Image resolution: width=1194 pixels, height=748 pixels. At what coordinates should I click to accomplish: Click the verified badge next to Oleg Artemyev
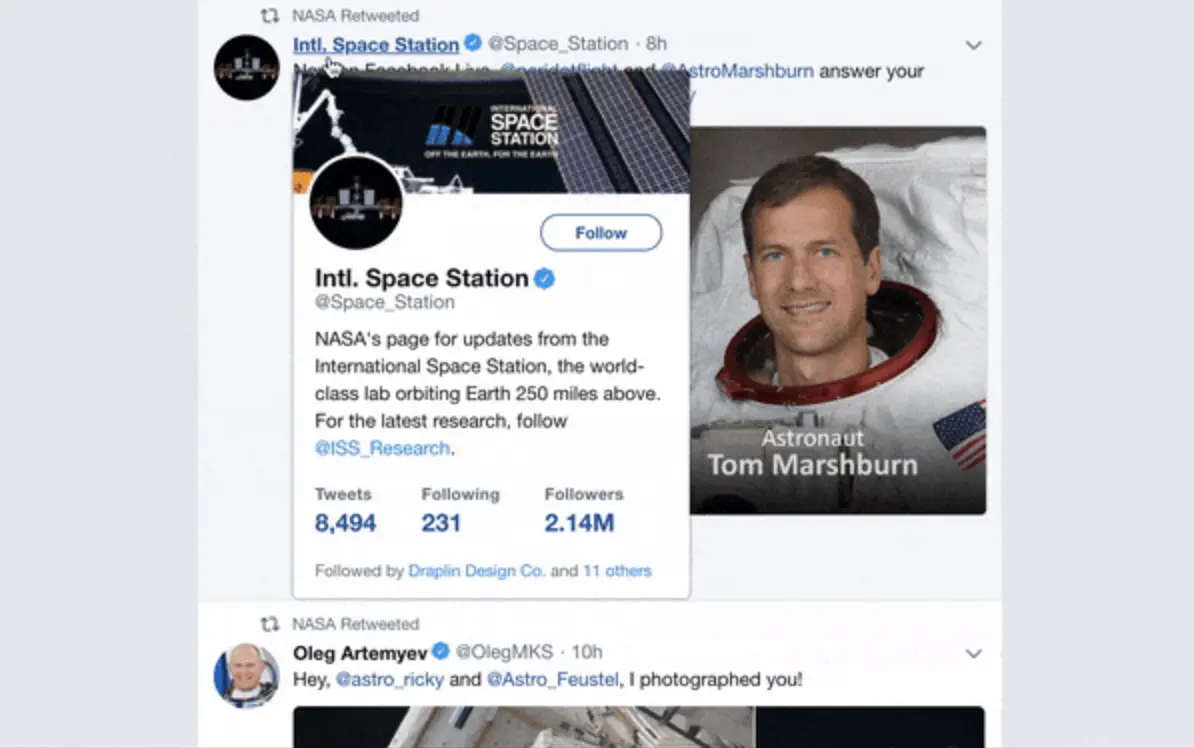(441, 651)
